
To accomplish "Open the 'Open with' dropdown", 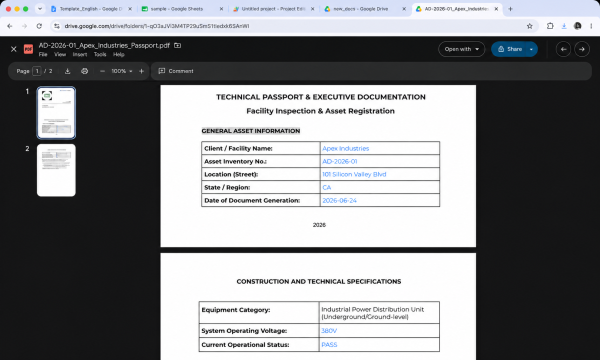I will click(461, 49).
